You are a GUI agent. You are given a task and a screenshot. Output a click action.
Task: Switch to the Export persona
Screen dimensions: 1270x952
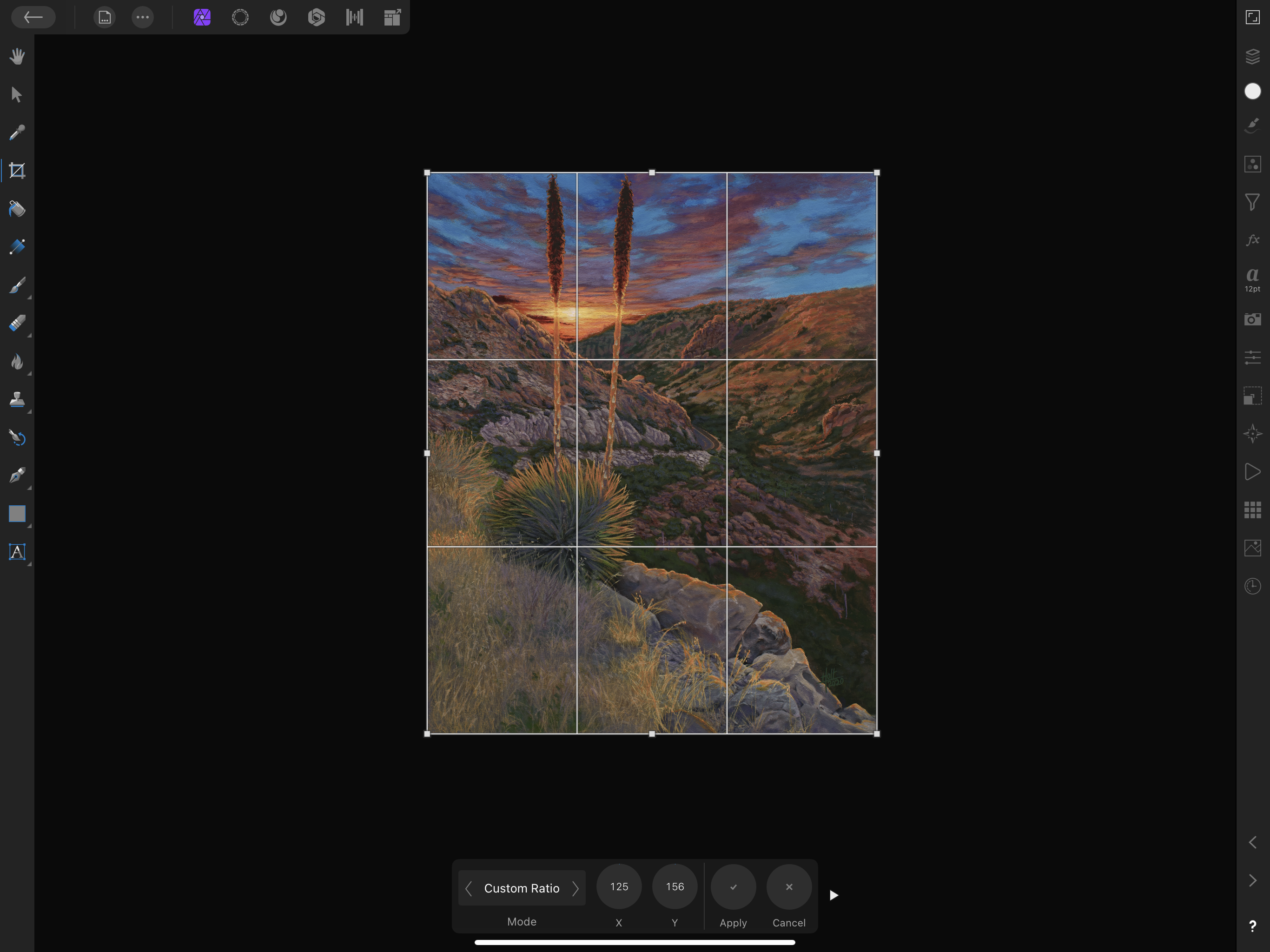[x=393, y=17]
